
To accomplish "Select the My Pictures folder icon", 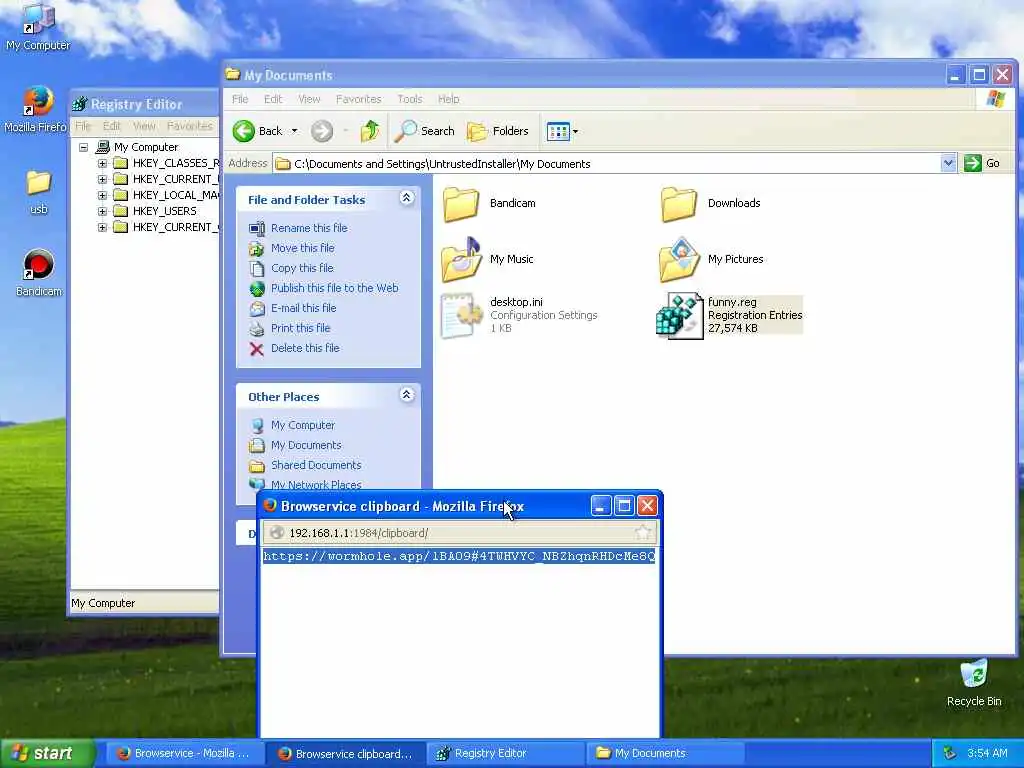I will click(x=679, y=259).
